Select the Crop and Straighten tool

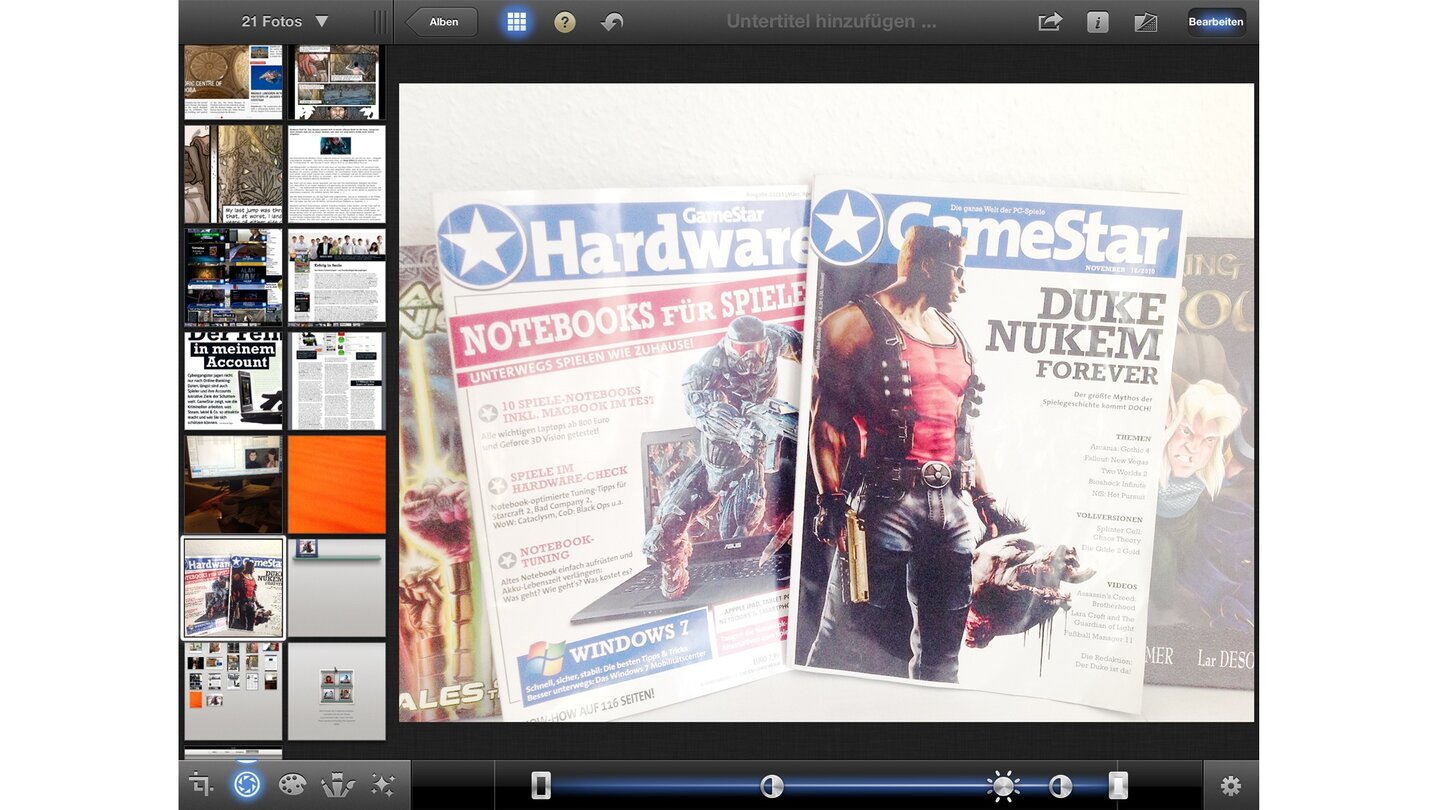[202, 785]
